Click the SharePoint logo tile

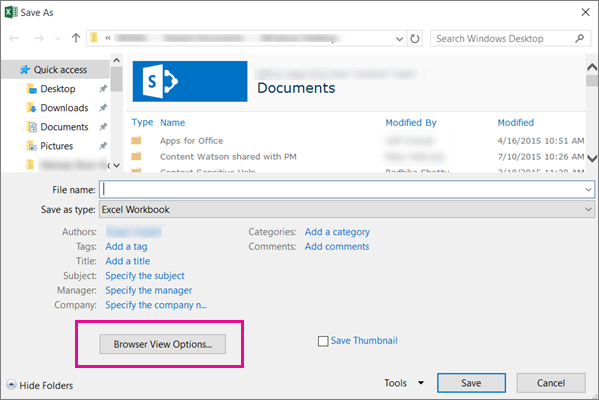(190, 81)
